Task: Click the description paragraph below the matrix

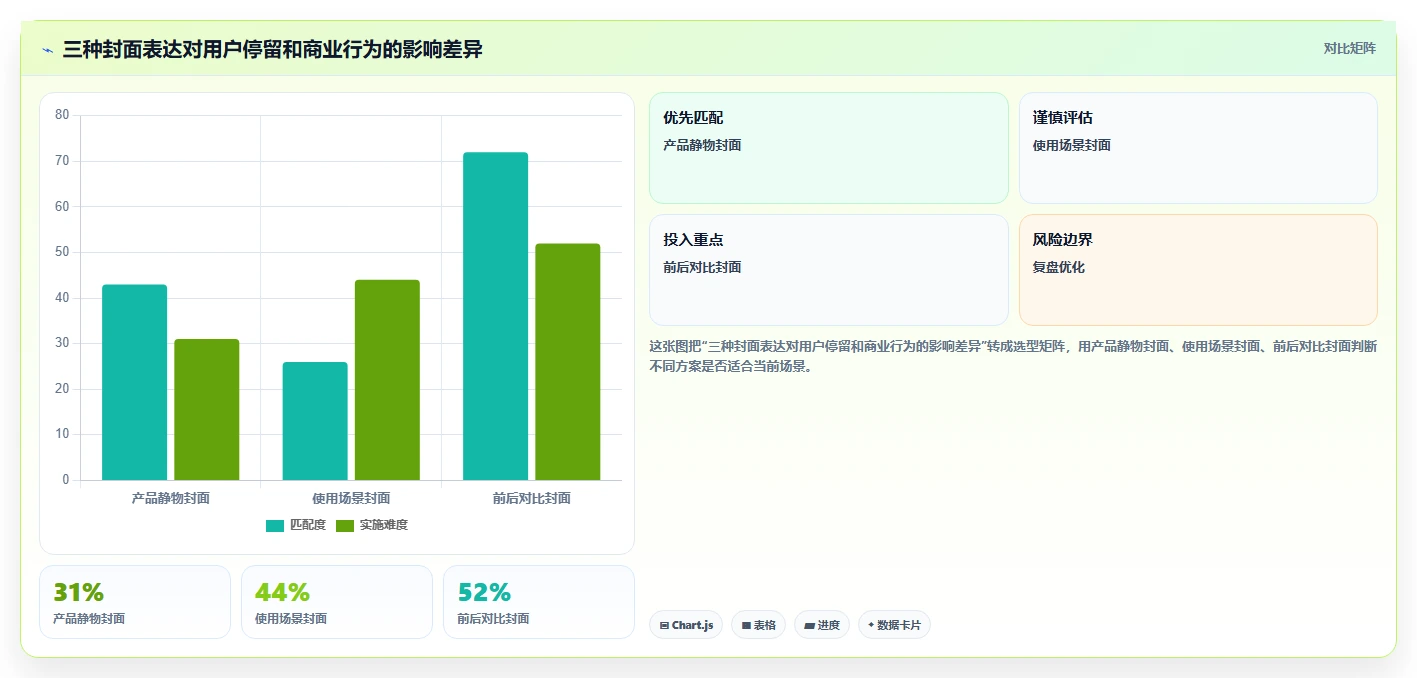Action: [x=1013, y=356]
